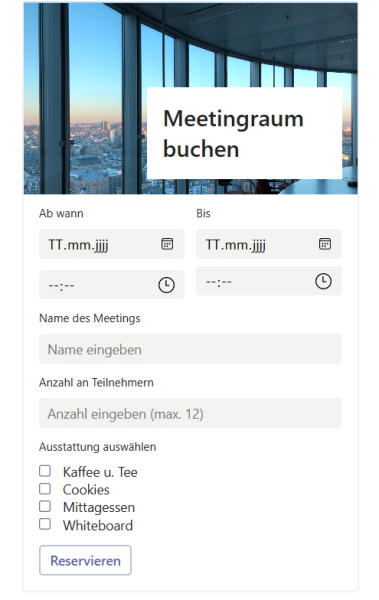The height and width of the screenshot is (600, 379).
Task: Select the Bis time field
Action: point(269,281)
